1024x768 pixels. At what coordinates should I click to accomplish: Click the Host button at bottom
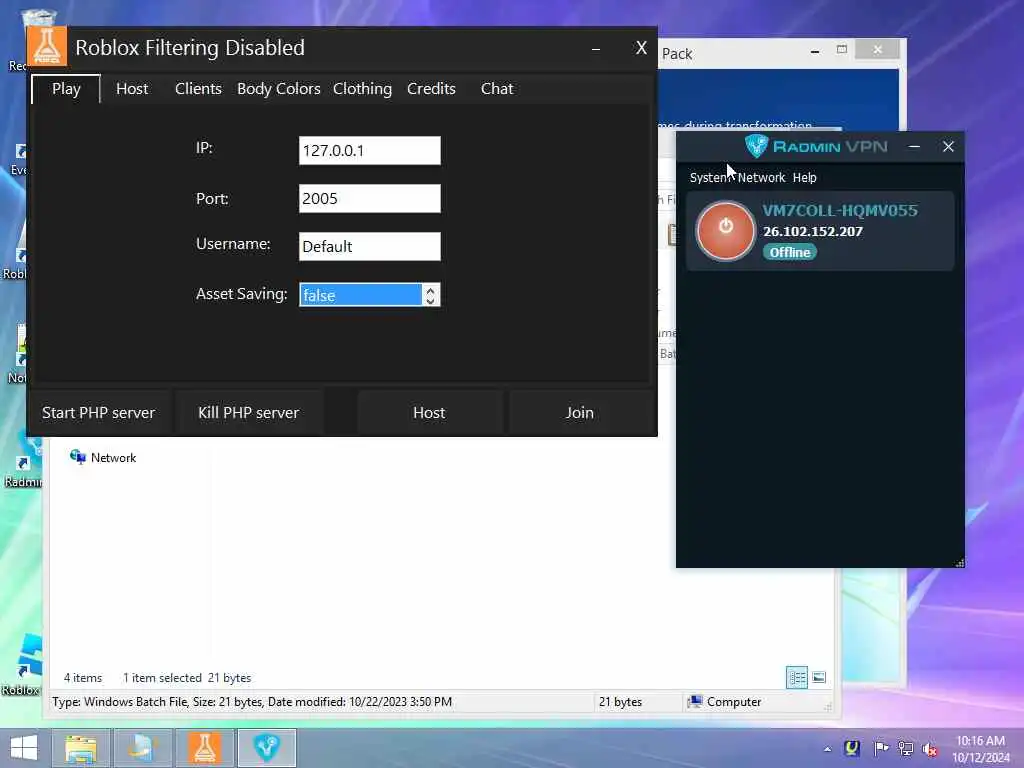click(x=429, y=413)
